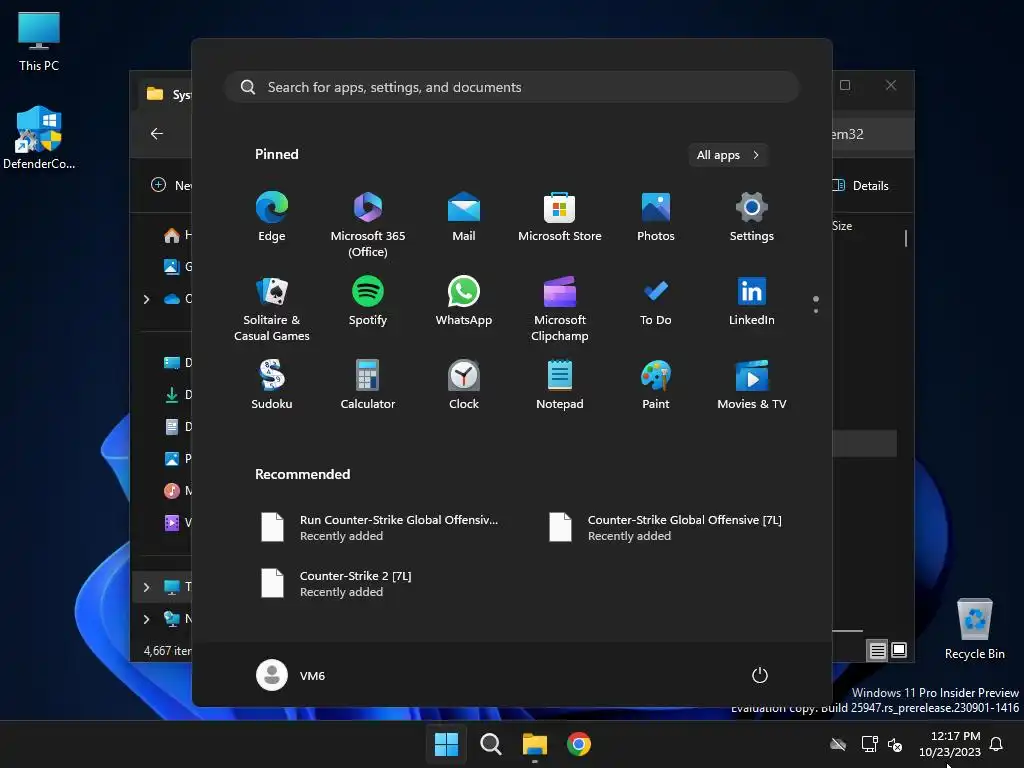Open the clock showing 12:17 PM
Viewport: 1024px width, 768px height.
coord(950,744)
